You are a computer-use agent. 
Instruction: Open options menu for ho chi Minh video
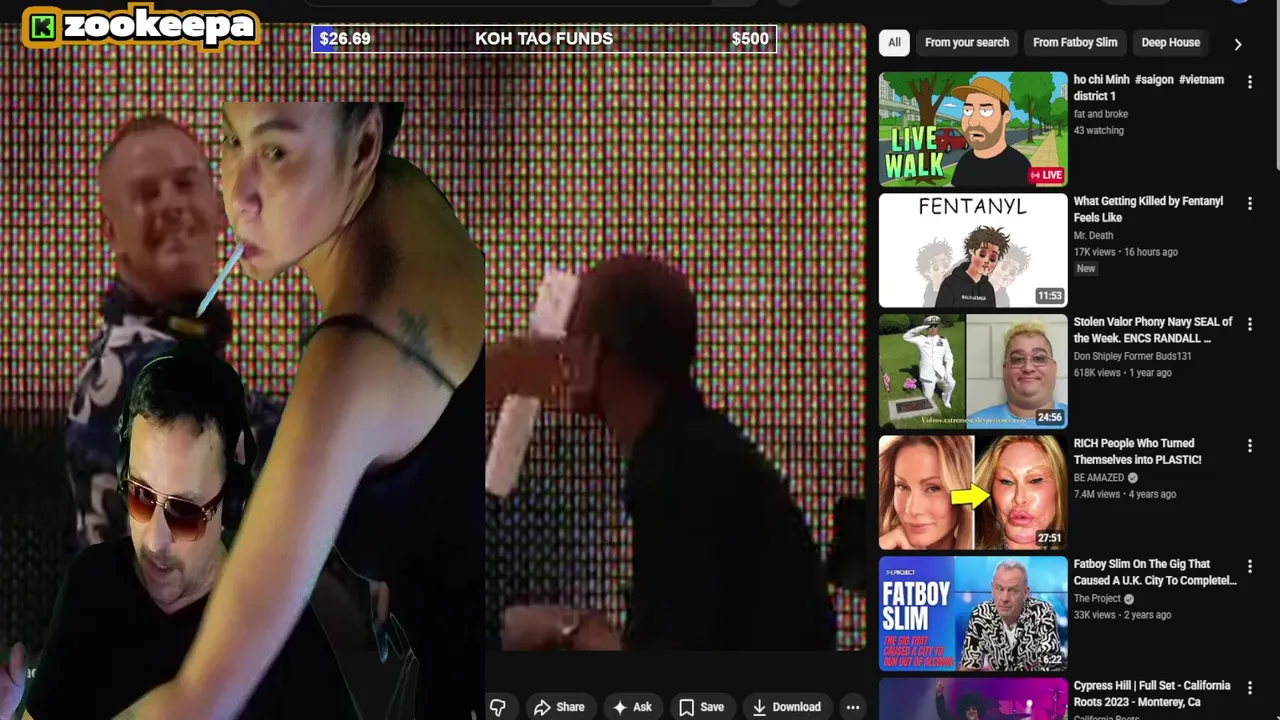1249,82
